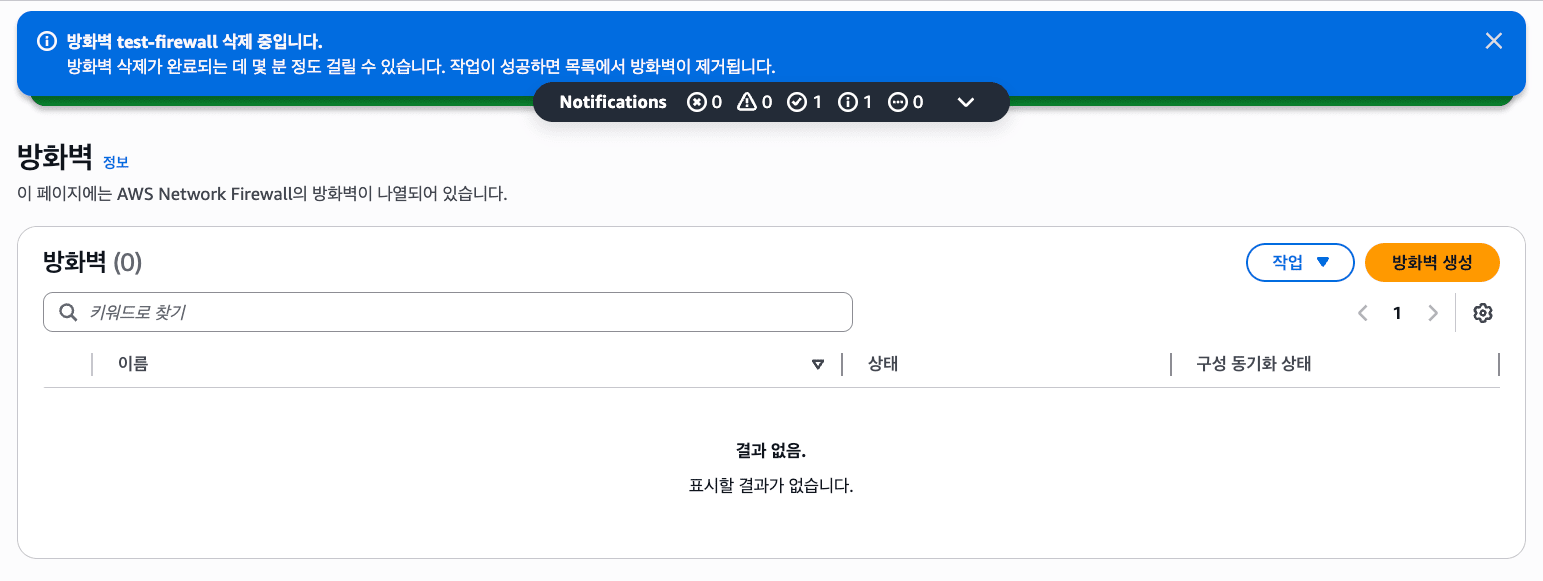1543x581 pixels.
Task: Click the magnifier icon in search box
Action: [x=69, y=312]
